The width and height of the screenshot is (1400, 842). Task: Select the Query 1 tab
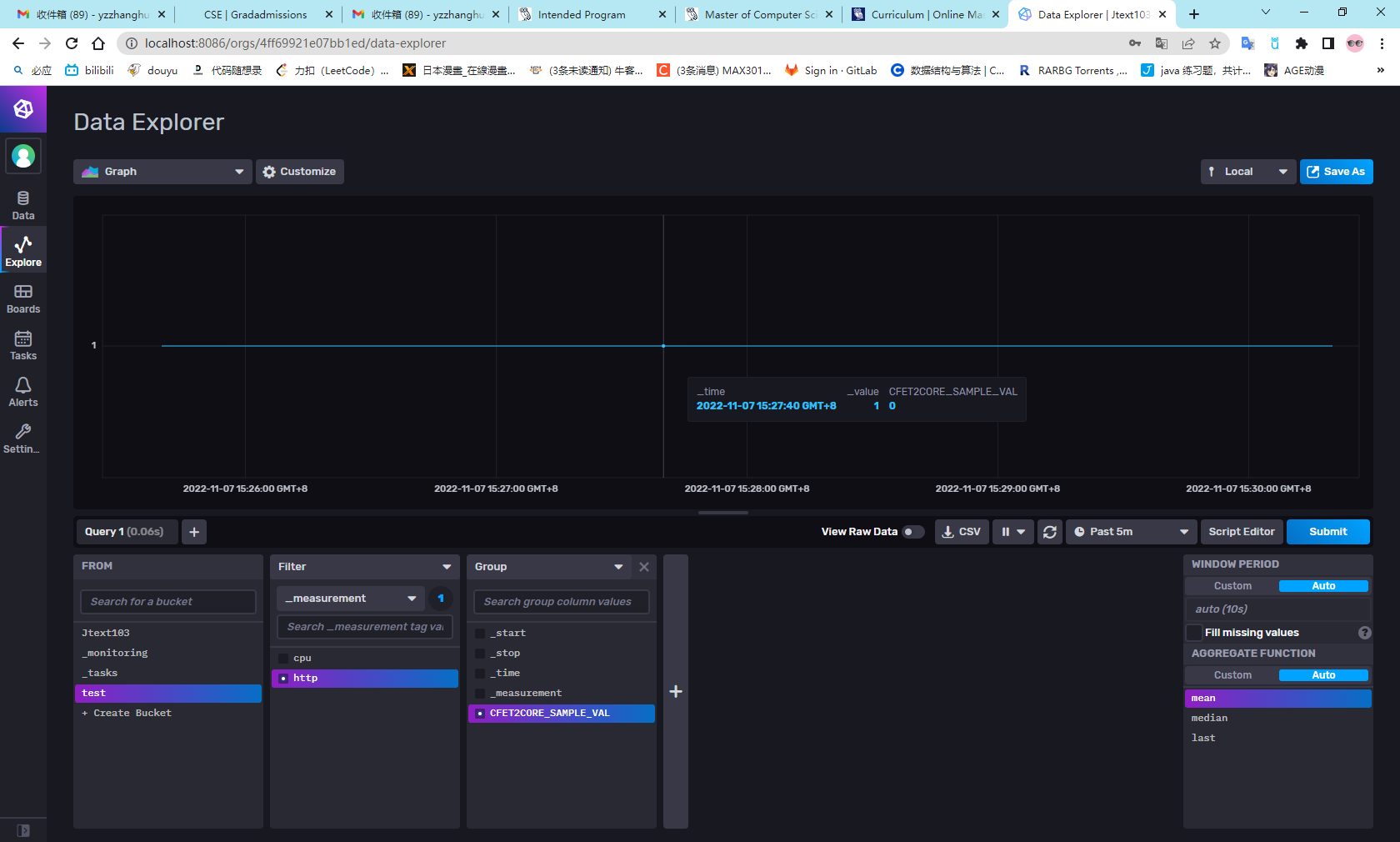coord(126,532)
